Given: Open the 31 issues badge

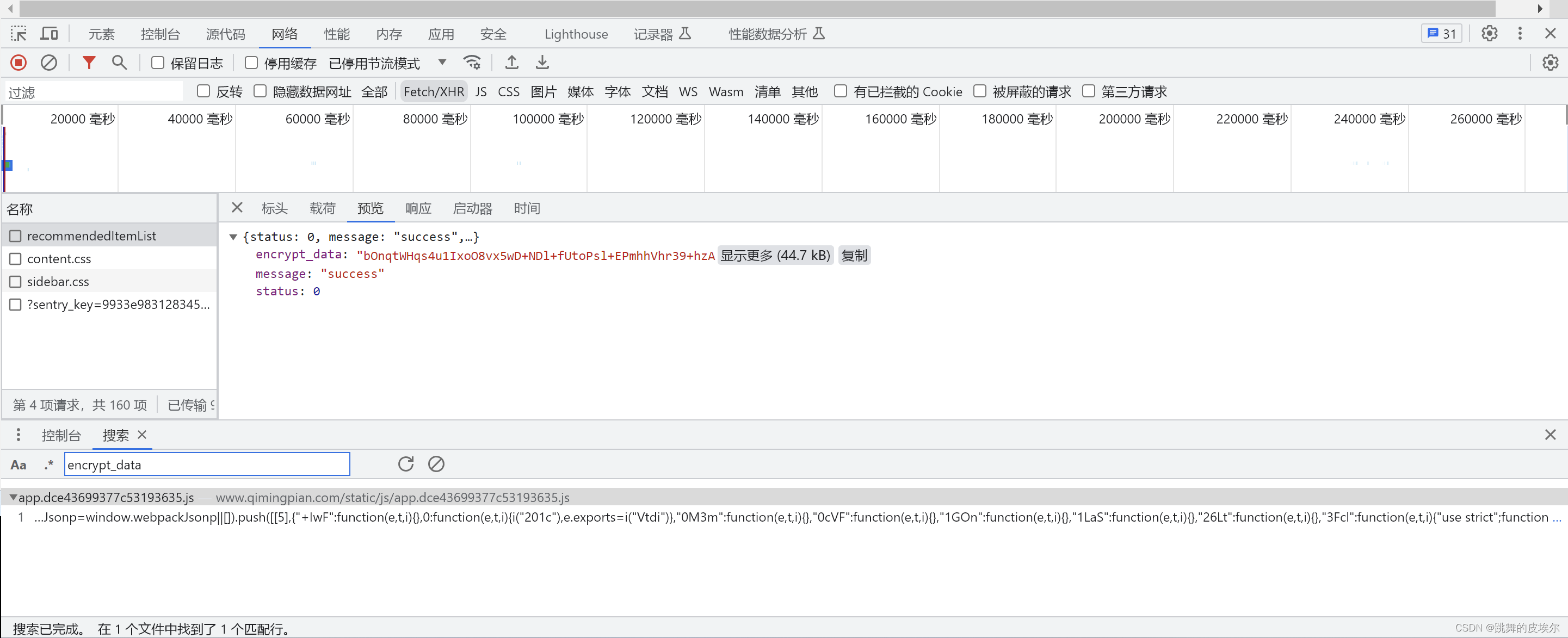Looking at the screenshot, I should (x=1441, y=34).
